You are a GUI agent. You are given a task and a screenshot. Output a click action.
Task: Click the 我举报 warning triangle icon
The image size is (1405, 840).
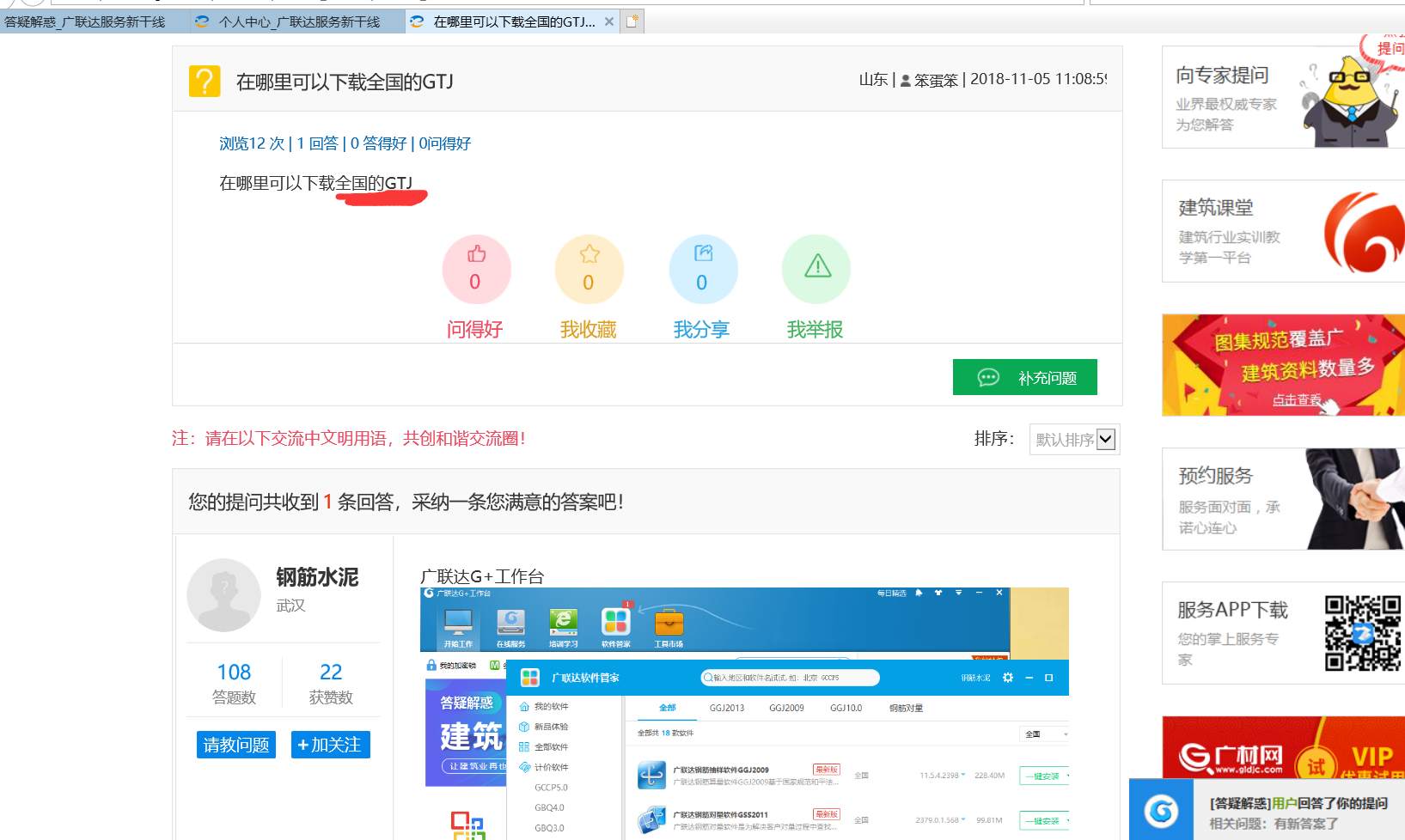[x=817, y=266]
